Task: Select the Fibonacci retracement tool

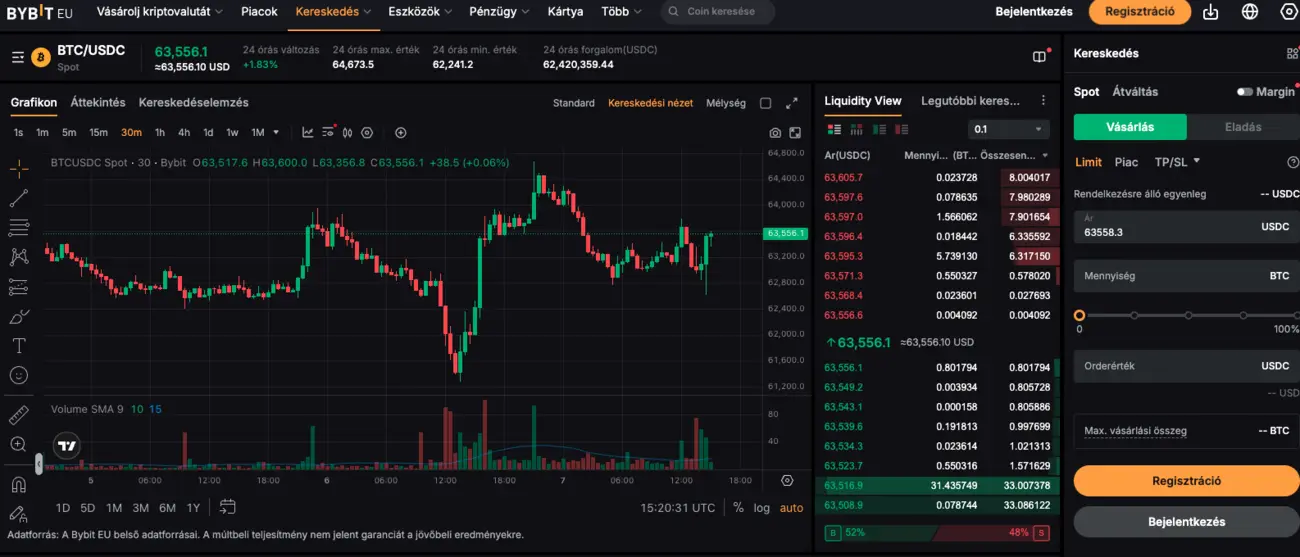Action: pyautogui.click(x=19, y=227)
